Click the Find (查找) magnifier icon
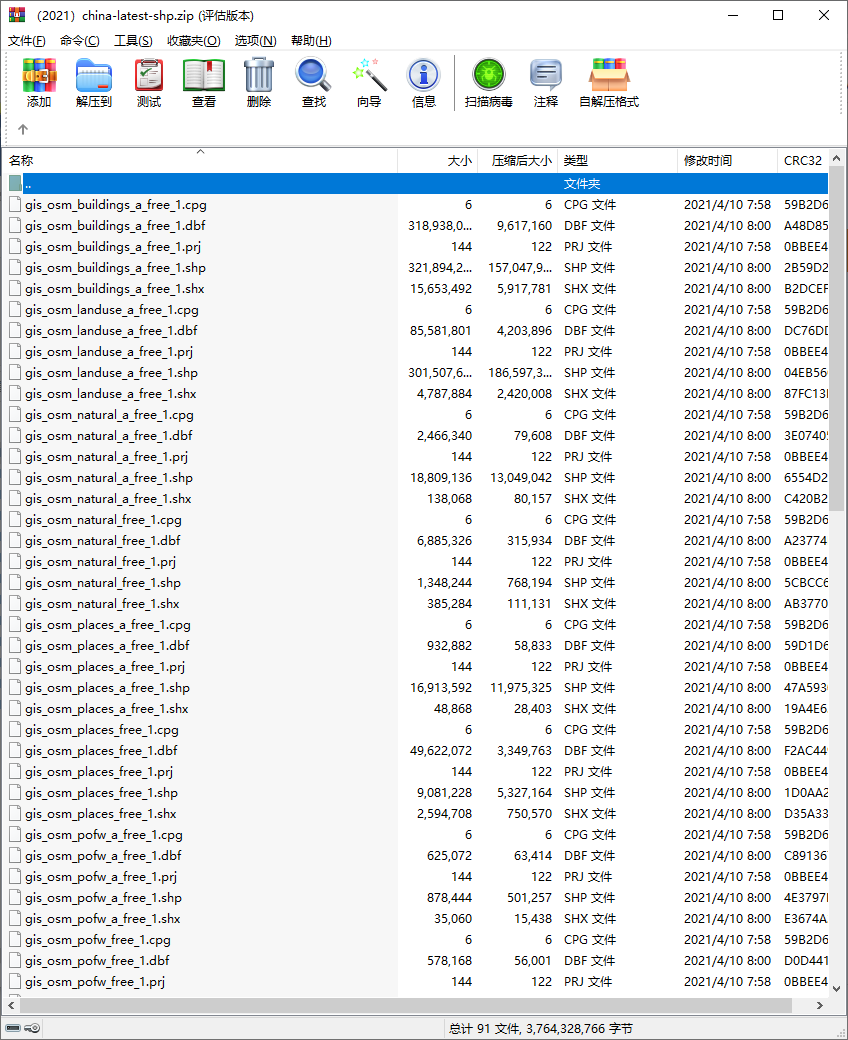Image resolution: width=848 pixels, height=1040 pixels. 314,83
